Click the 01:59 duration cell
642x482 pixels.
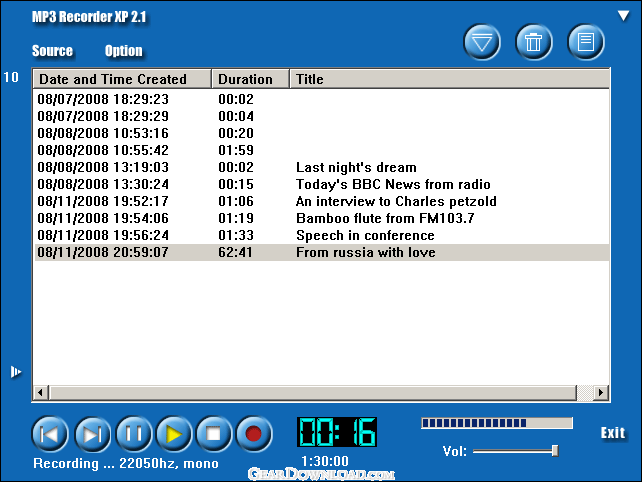tap(236, 150)
